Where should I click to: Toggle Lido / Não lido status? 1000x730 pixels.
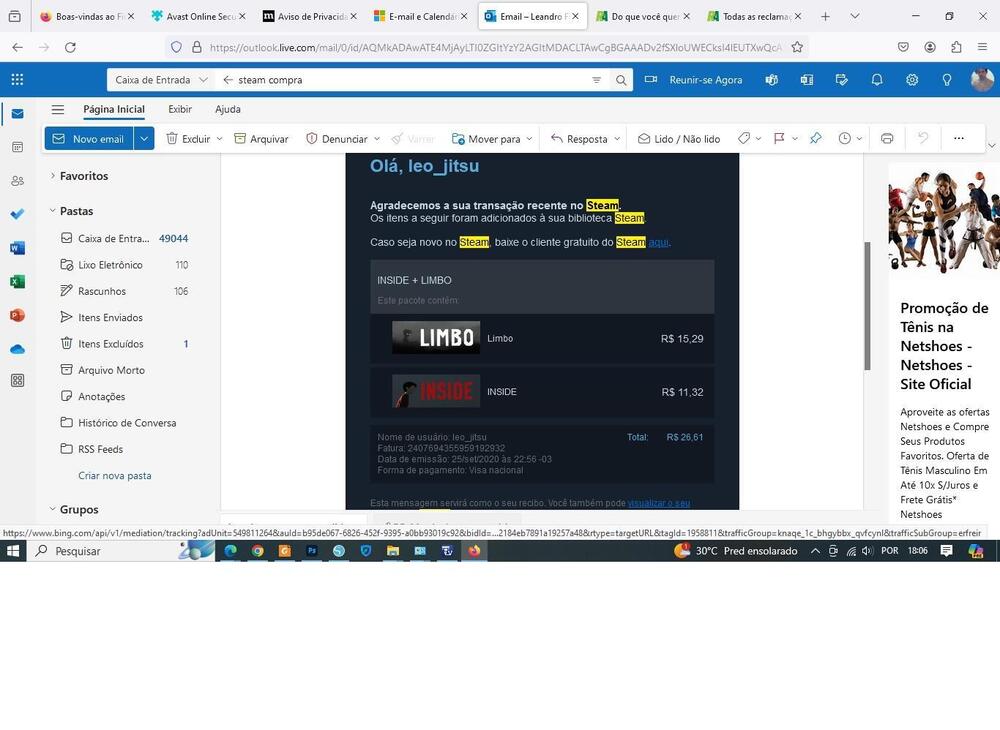point(678,139)
